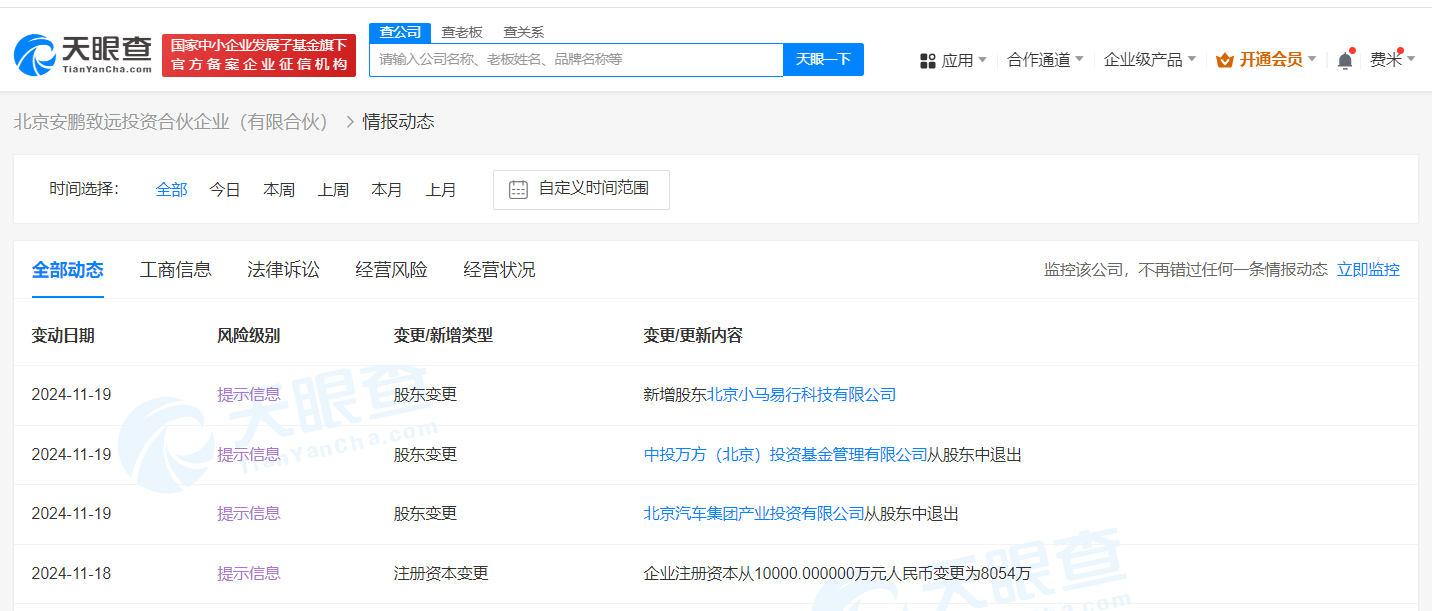This screenshot has width=1432, height=611.
Task: Click the 应用 grid icon
Action: pyautogui.click(x=927, y=60)
